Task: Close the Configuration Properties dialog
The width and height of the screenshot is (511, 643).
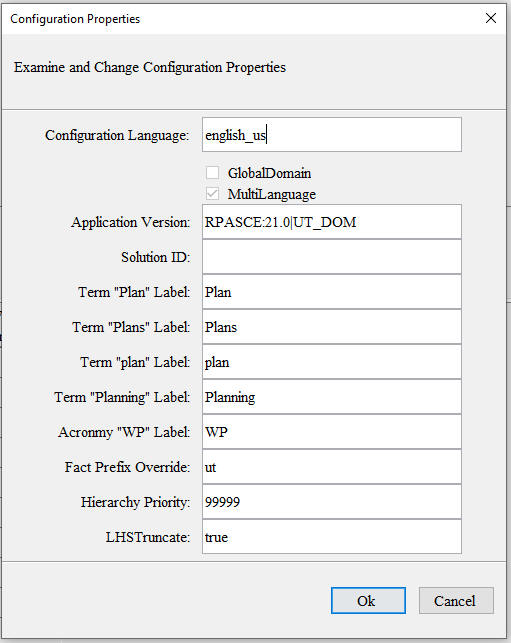Action: point(490,18)
